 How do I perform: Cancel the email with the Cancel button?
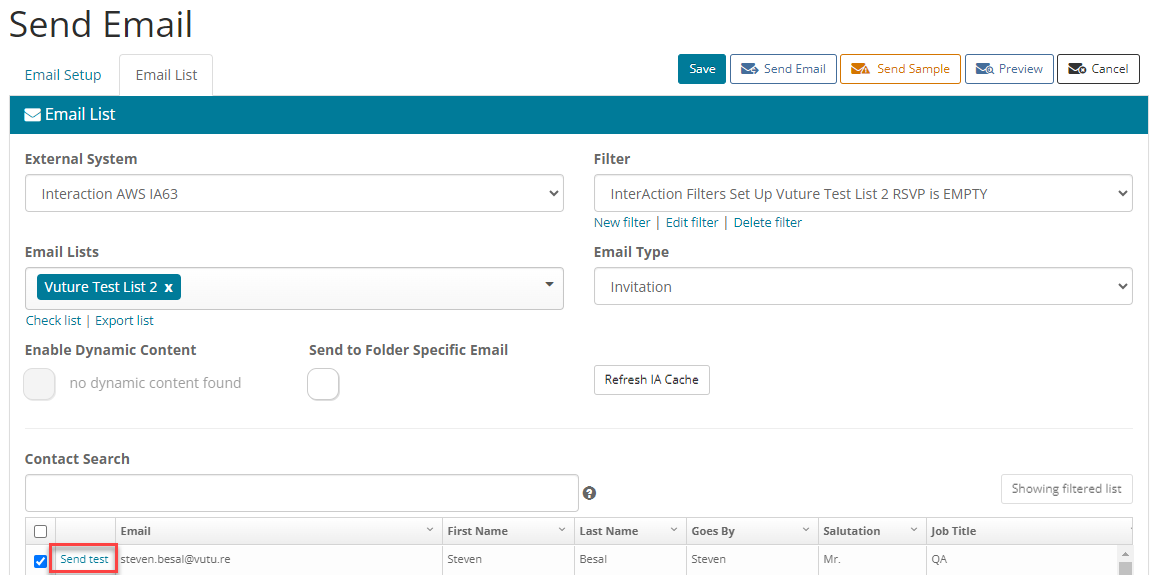[1098, 69]
